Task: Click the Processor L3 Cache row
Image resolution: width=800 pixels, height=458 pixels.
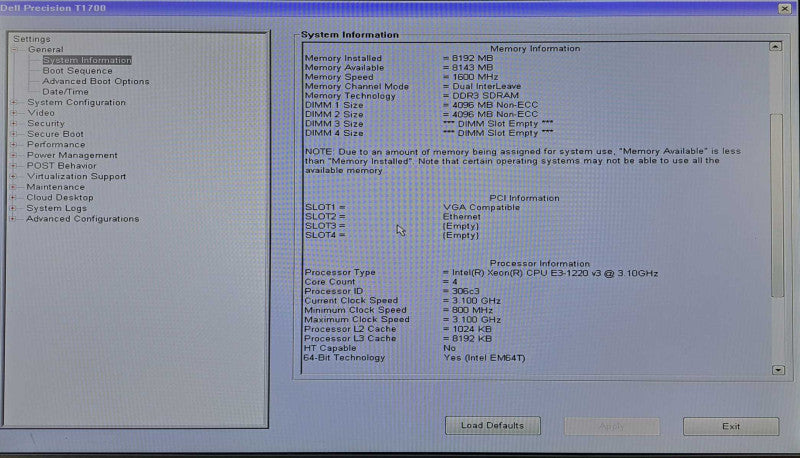Action: [x=398, y=339]
